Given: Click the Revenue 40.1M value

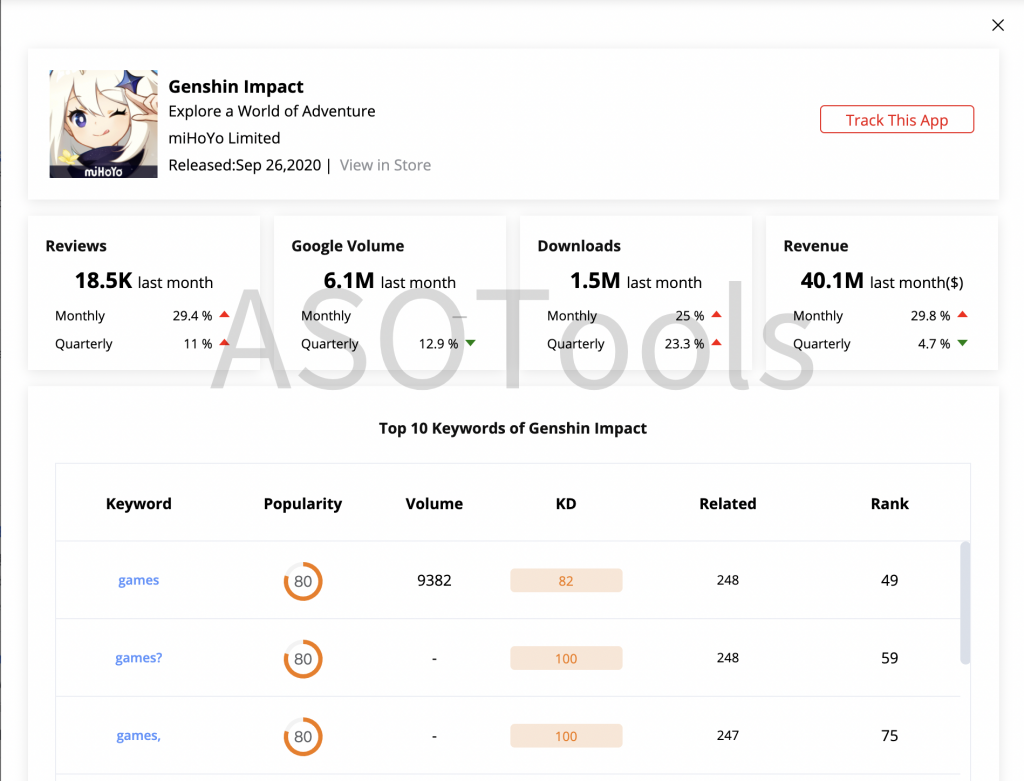Looking at the screenshot, I should [832, 281].
